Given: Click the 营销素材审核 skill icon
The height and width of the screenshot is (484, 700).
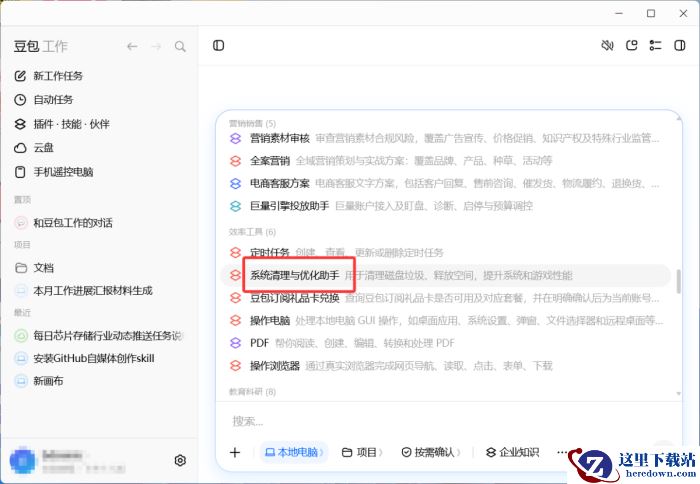Looking at the screenshot, I should coord(235,138).
